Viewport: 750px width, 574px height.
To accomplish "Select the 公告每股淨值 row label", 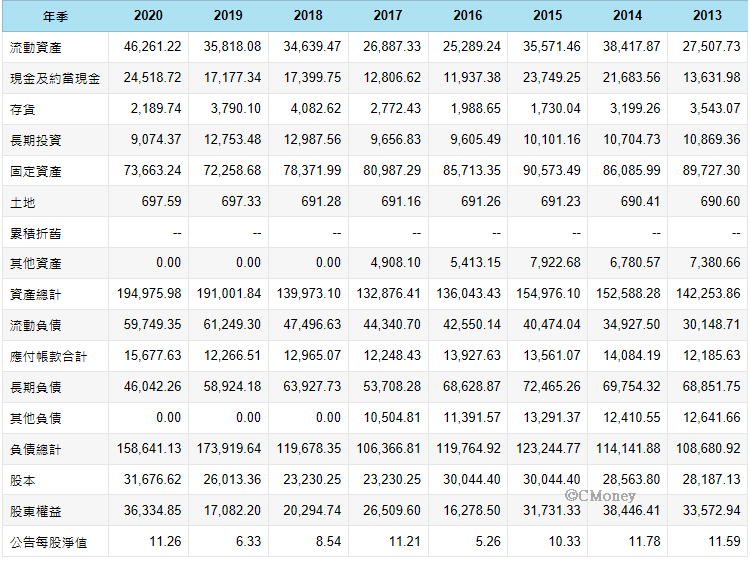I will (x=49, y=543).
